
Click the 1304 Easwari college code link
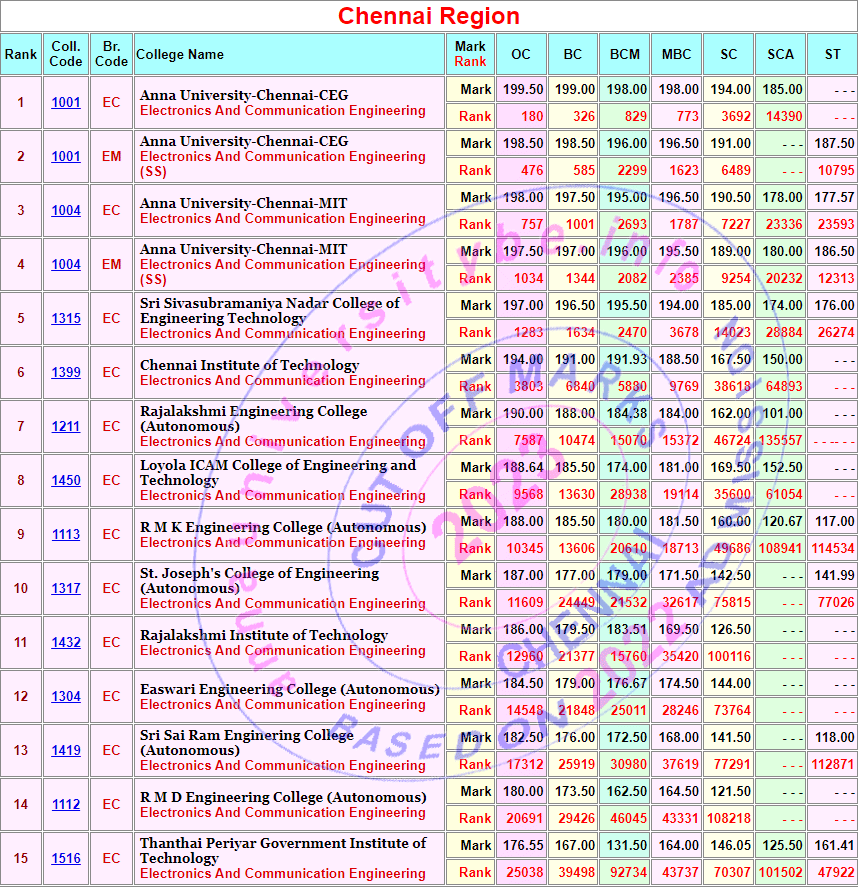(66, 697)
